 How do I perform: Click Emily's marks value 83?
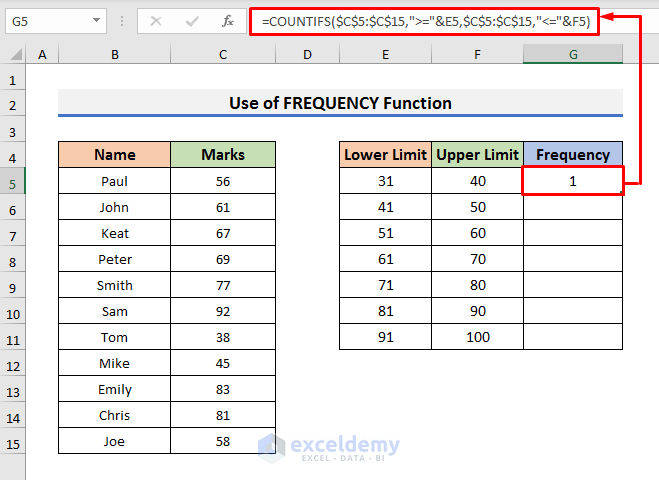[x=223, y=389]
